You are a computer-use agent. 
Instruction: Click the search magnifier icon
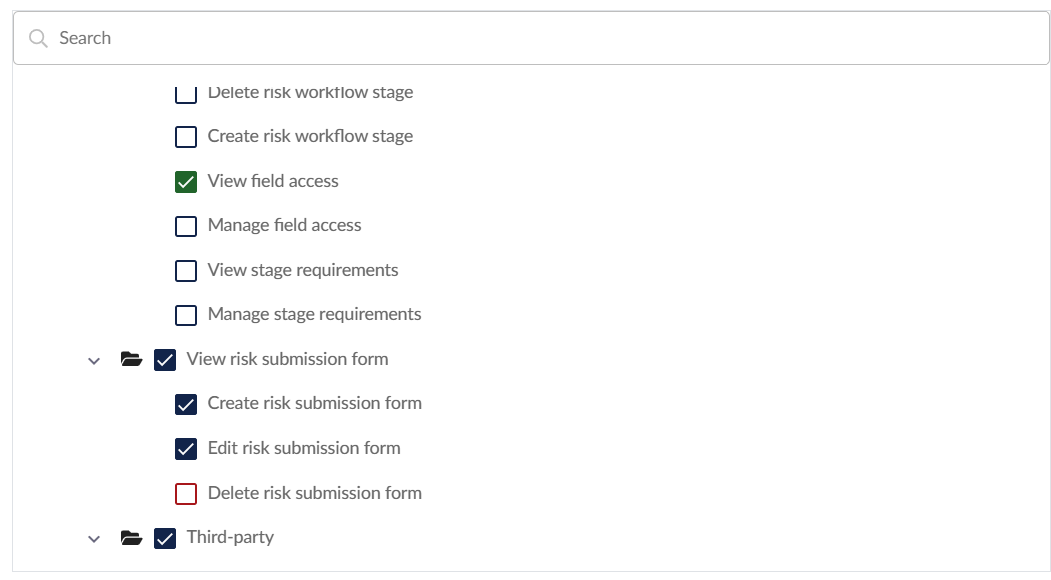pyautogui.click(x=38, y=38)
